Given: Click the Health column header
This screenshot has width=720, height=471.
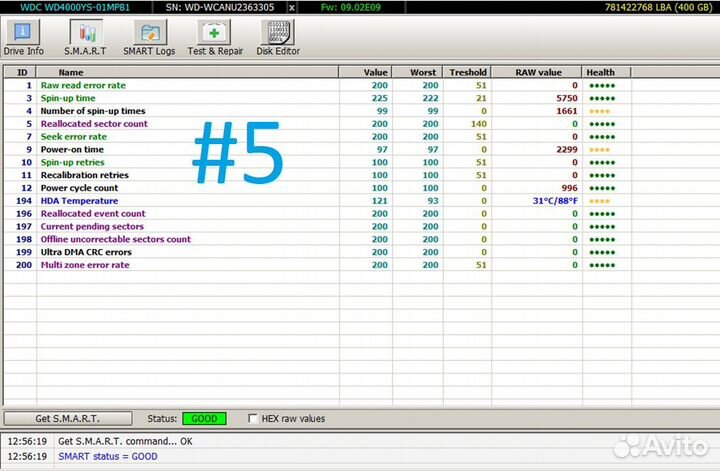Looking at the screenshot, I should 600,72.
